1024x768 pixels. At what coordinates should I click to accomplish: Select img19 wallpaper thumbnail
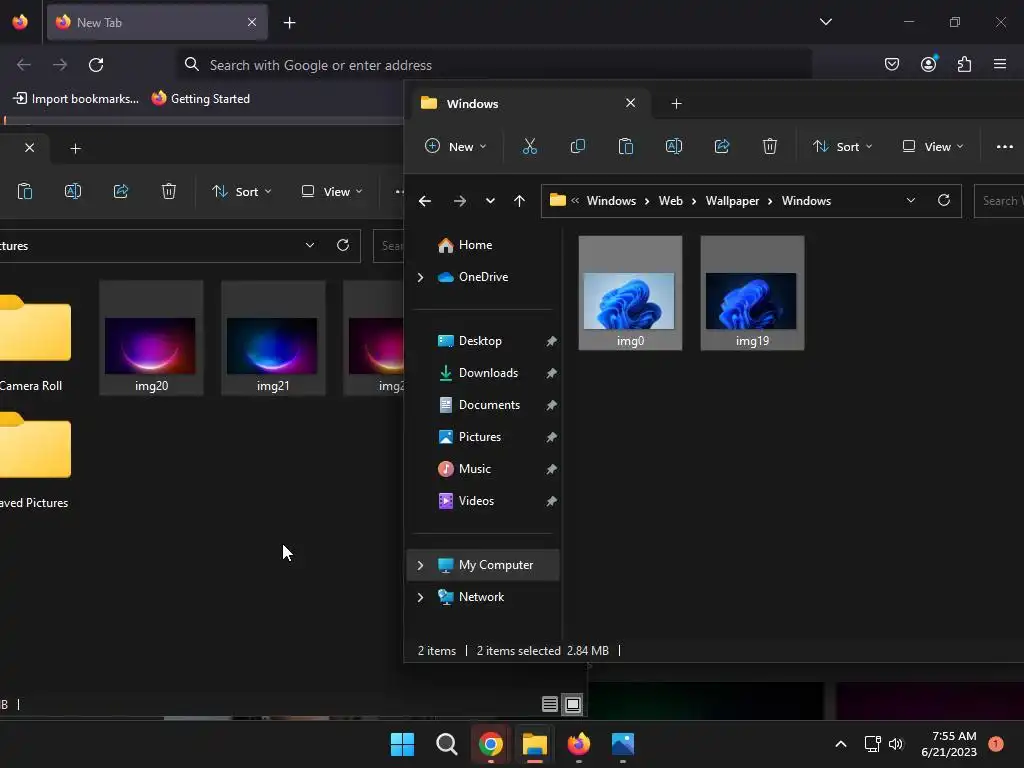pyautogui.click(x=752, y=293)
